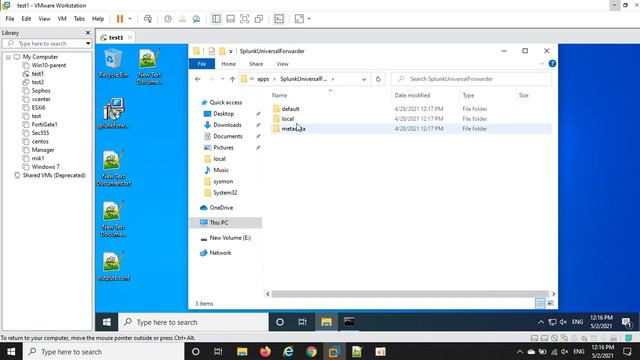
Task: Switch to details view icon
Action: pos(540,303)
